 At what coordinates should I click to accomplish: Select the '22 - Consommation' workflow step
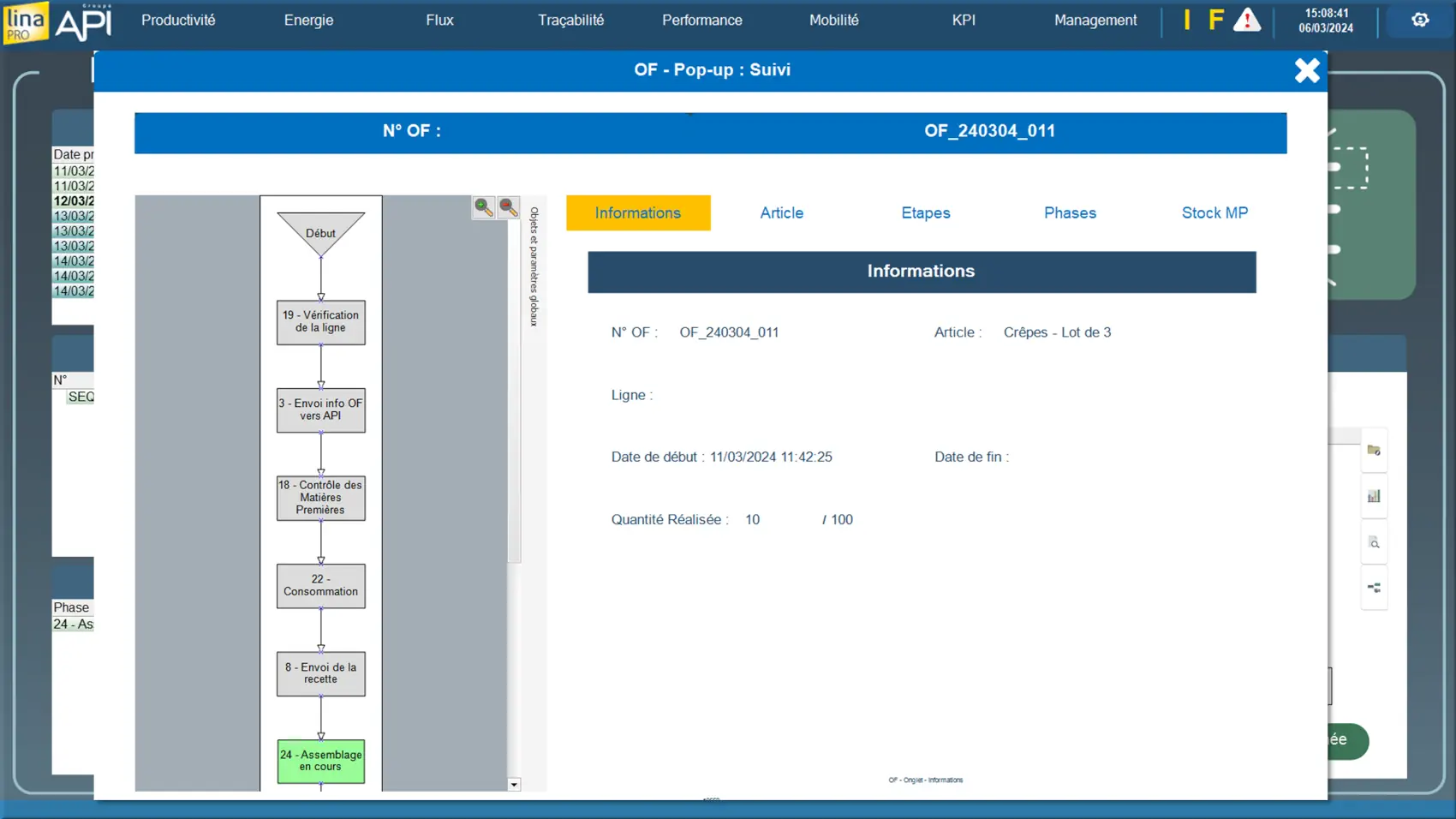tap(321, 586)
